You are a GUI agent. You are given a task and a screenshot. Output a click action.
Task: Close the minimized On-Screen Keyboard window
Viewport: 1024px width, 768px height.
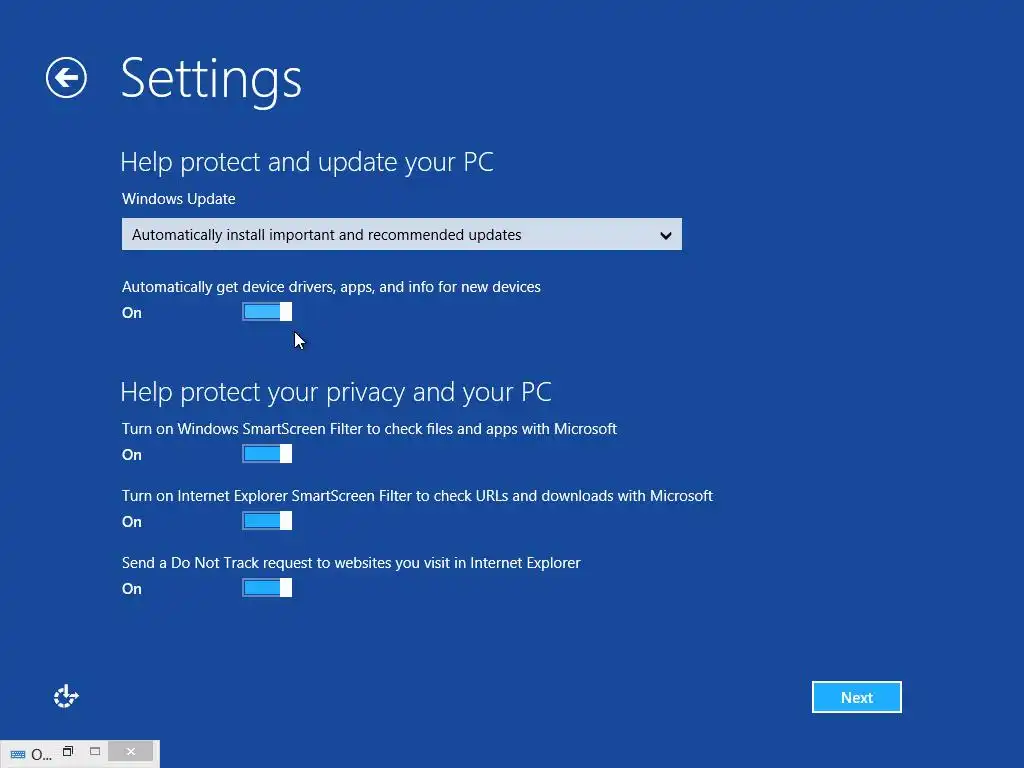131,752
